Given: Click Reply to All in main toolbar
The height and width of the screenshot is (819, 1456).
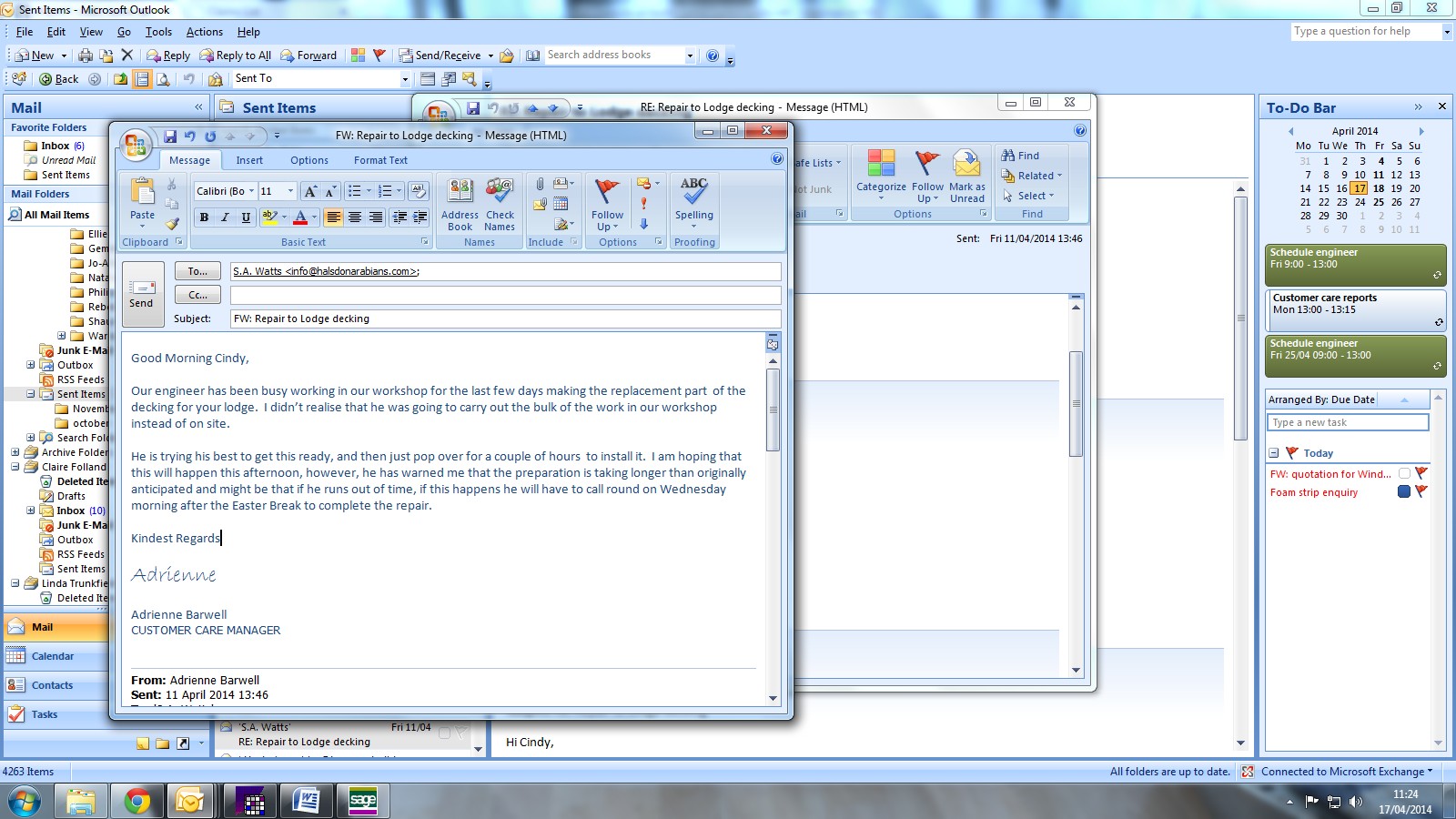Looking at the screenshot, I should 236,56.
